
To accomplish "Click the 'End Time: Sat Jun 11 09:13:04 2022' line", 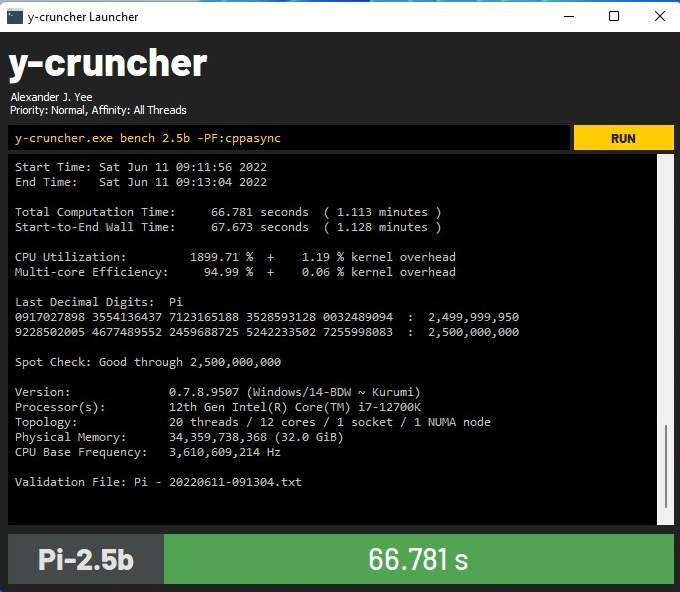I will tap(141, 182).
